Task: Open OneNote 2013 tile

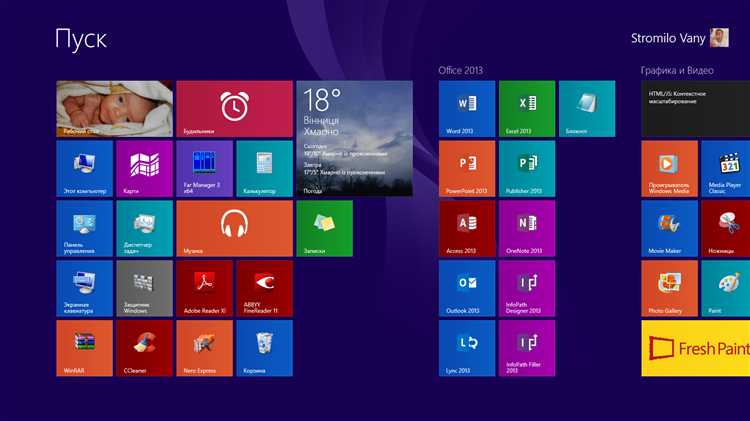Action: click(527, 229)
